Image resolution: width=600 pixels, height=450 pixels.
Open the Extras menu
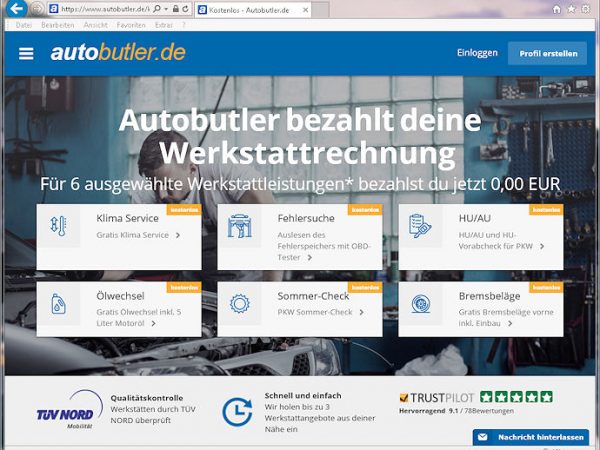(x=164, y=25)
